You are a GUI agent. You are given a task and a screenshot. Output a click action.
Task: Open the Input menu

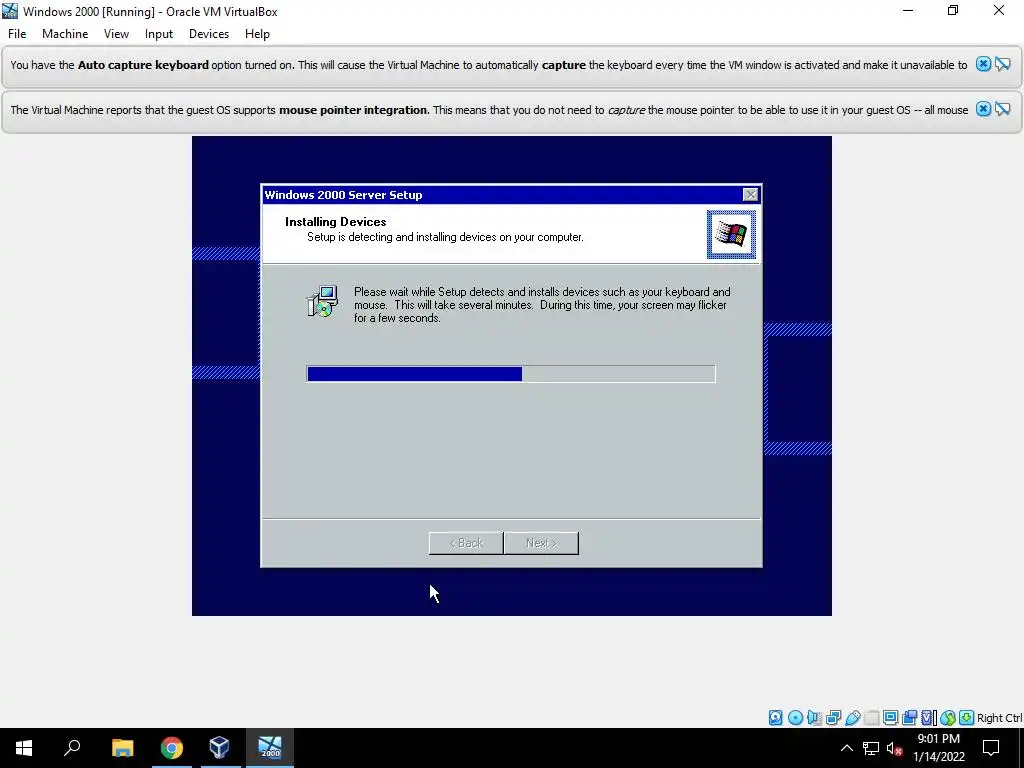pyautogui.click(x=159, y=34)
